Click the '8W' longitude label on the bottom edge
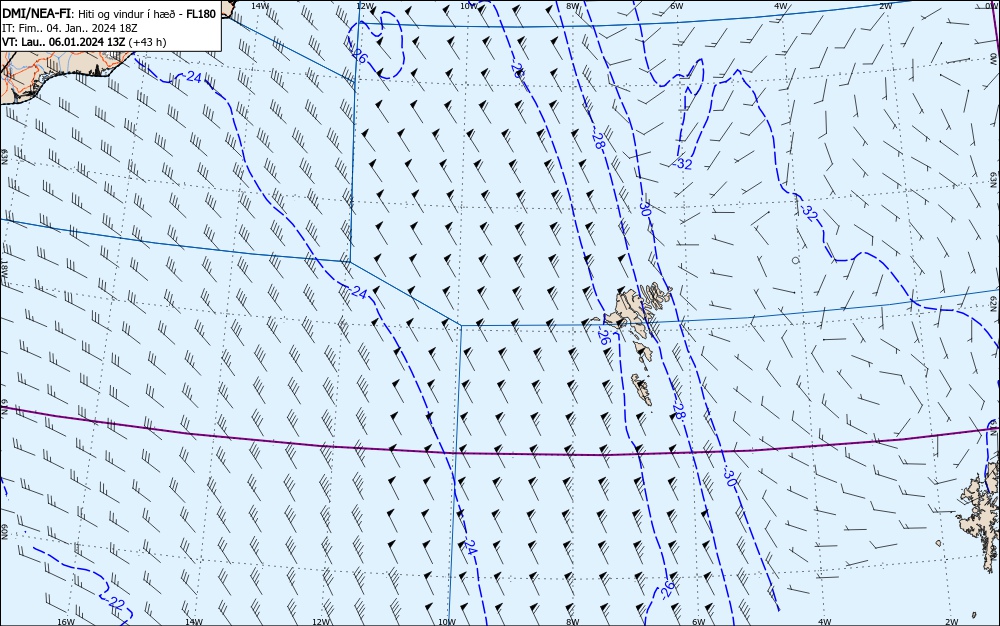The width and height of the screenshot is (1000, 626). point(573,622)
